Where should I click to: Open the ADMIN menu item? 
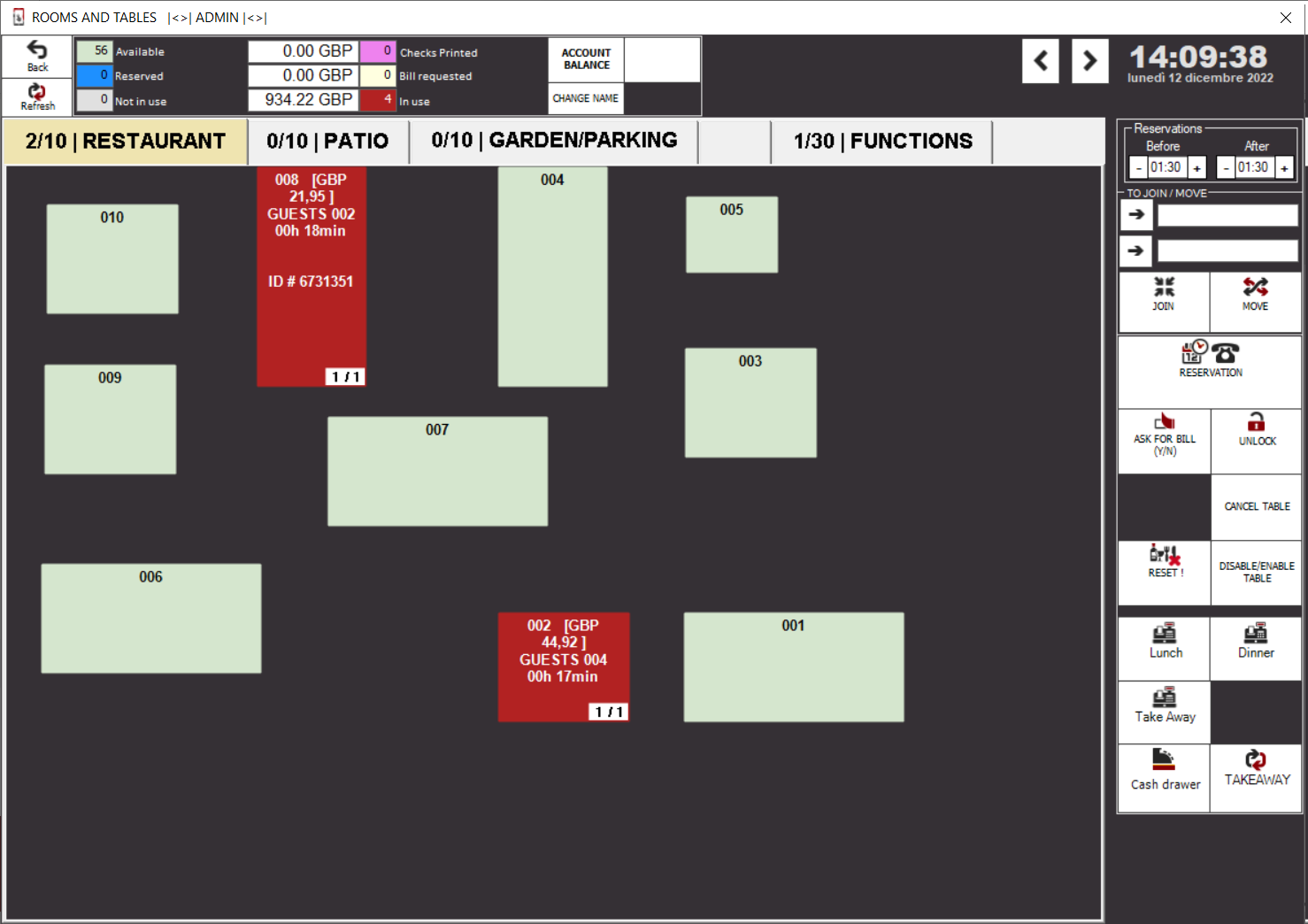tap(217, 17)
